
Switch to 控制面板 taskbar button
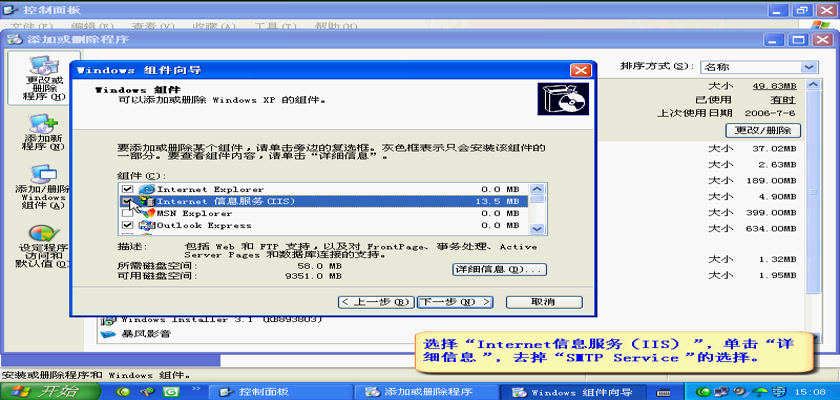(279, 392)
